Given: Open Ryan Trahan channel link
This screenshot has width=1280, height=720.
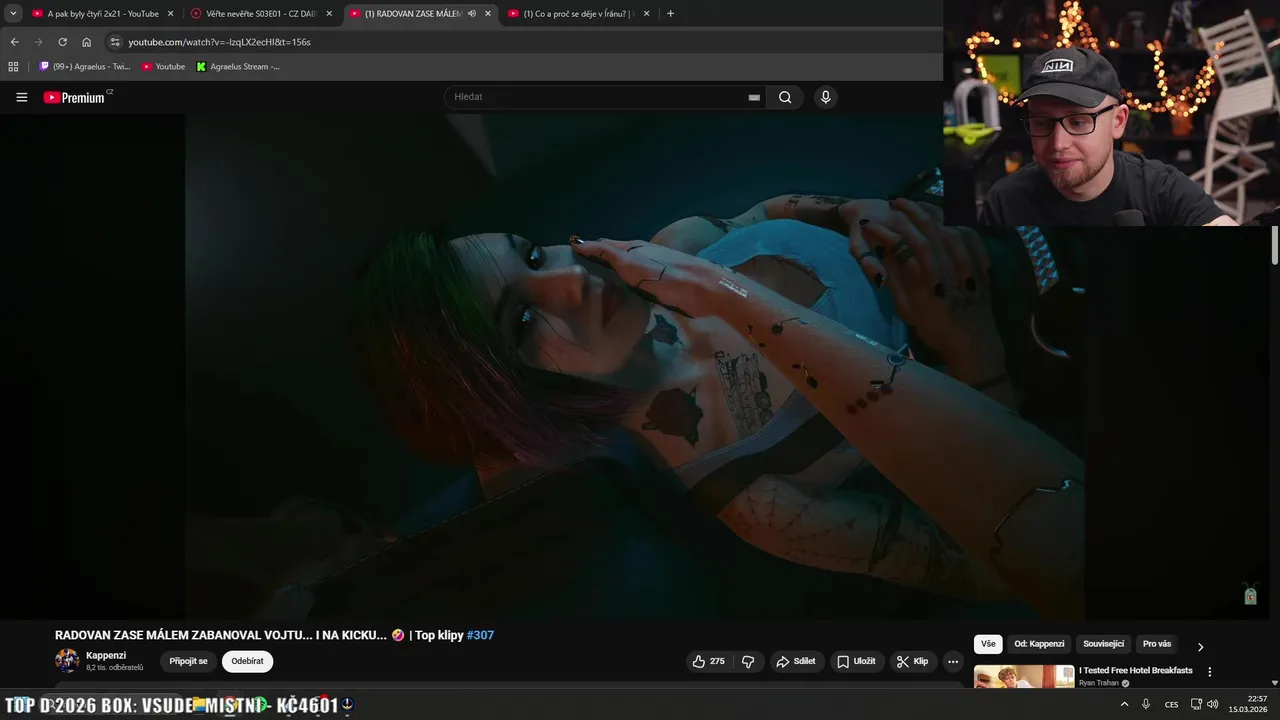Looking at the screenshot, I should [x=1099, y=683].
